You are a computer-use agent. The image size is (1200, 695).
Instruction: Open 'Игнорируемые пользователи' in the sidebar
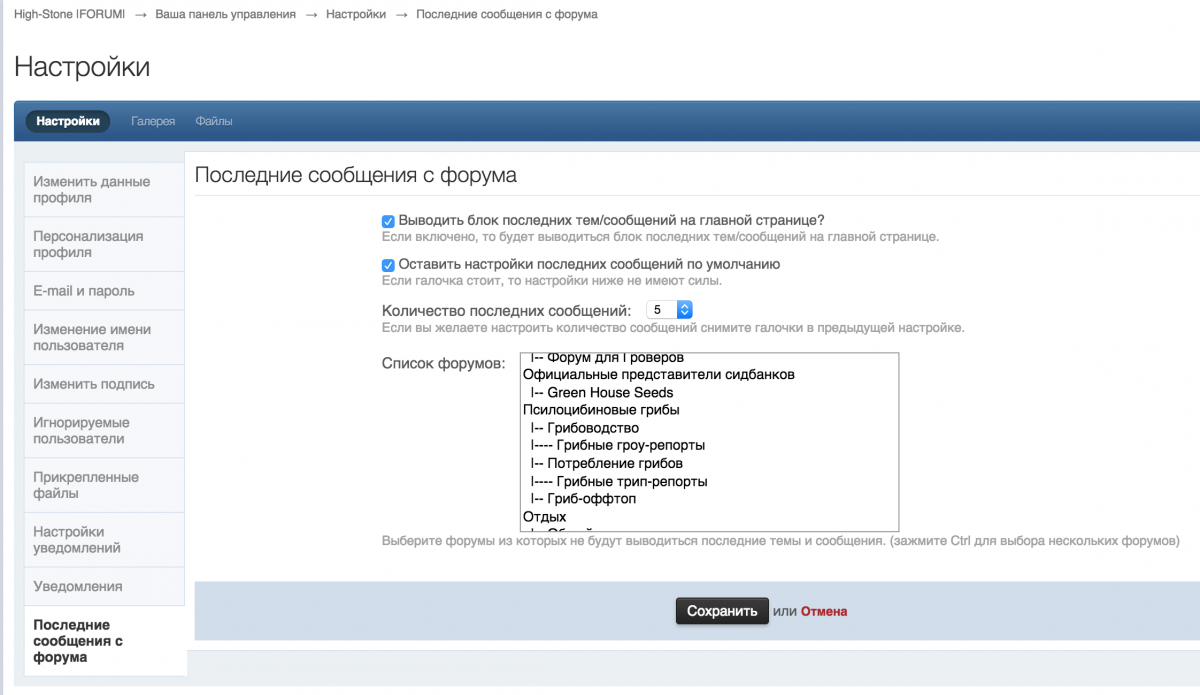coord(104,430)
